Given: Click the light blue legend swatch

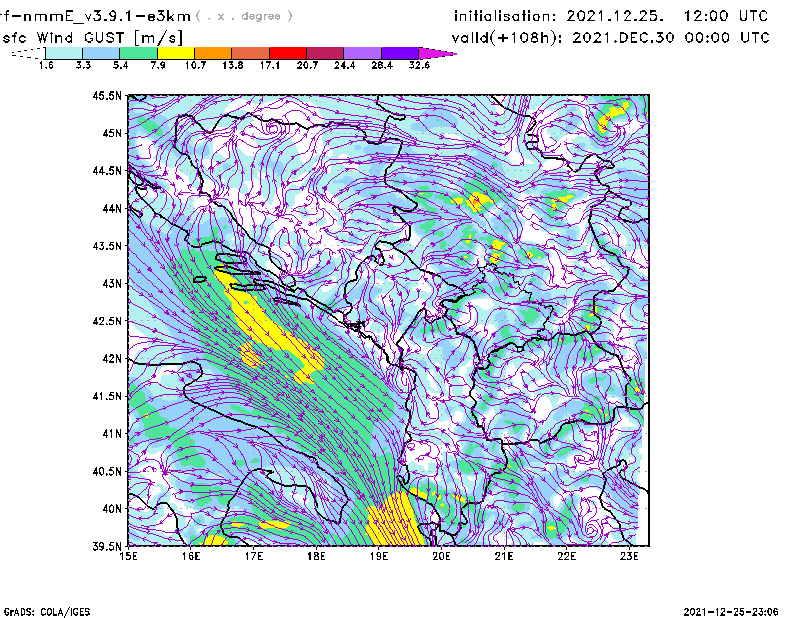Looking at the screenshot, I should pyautogui.click(x=101, y=53).
